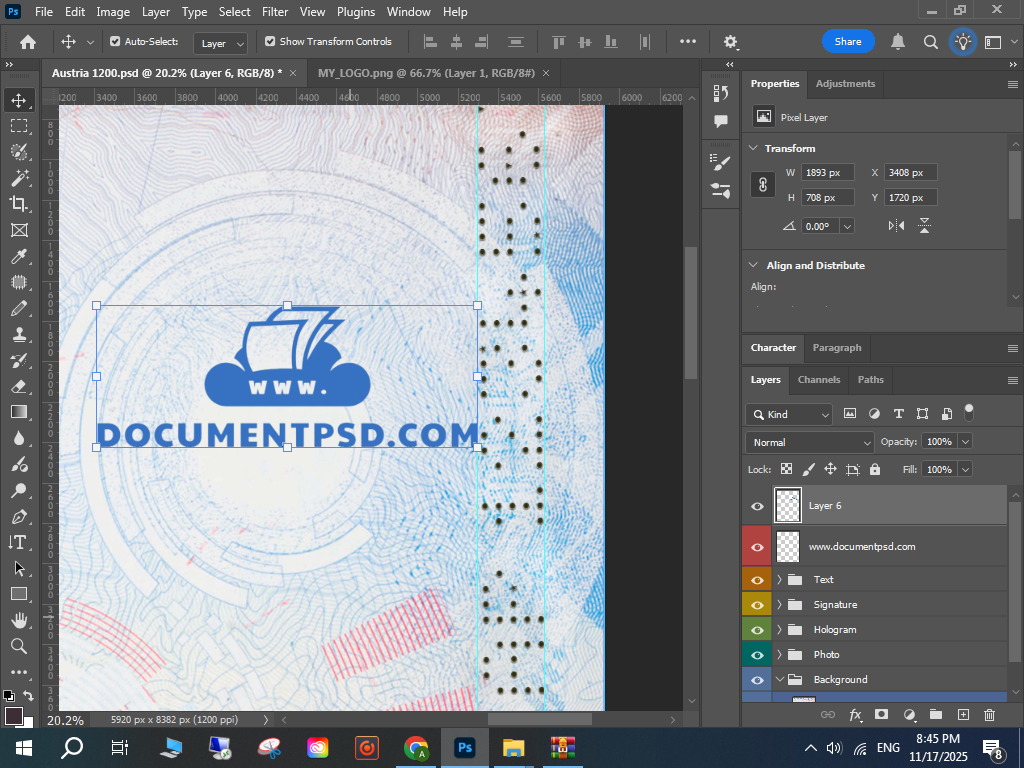
Task: Click the foreground color swatch
Action: (x=14, y=716)
